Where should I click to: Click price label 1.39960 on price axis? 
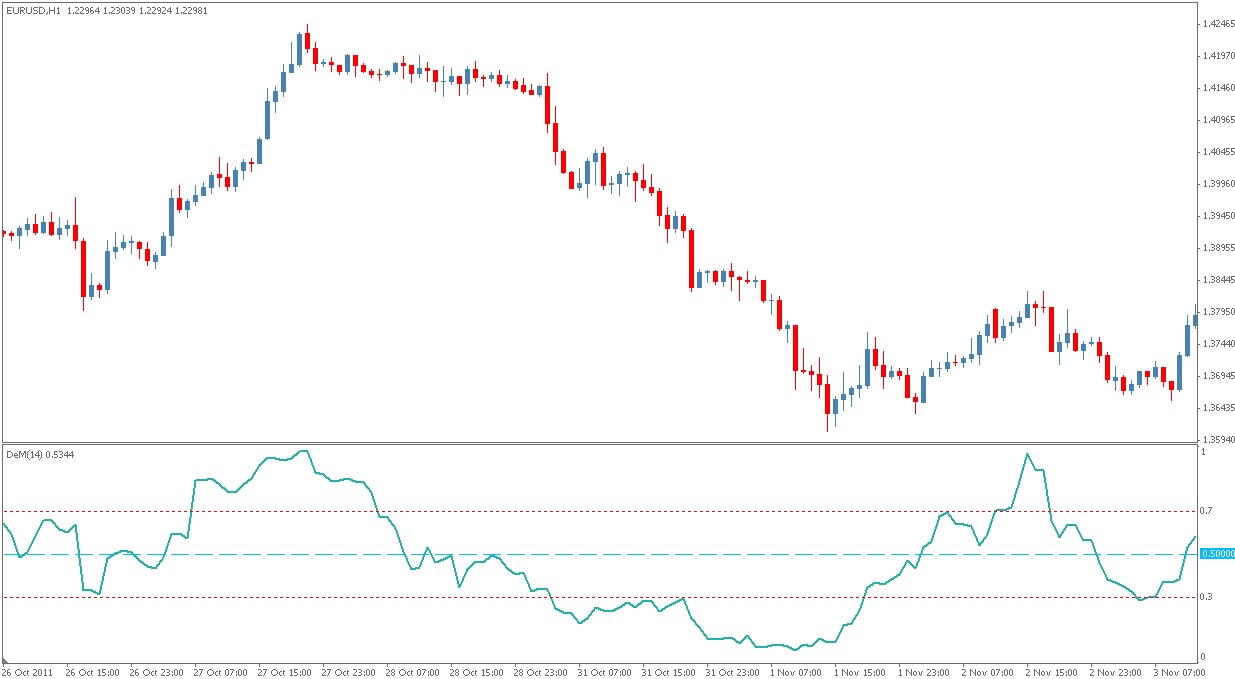(1219, 184)
